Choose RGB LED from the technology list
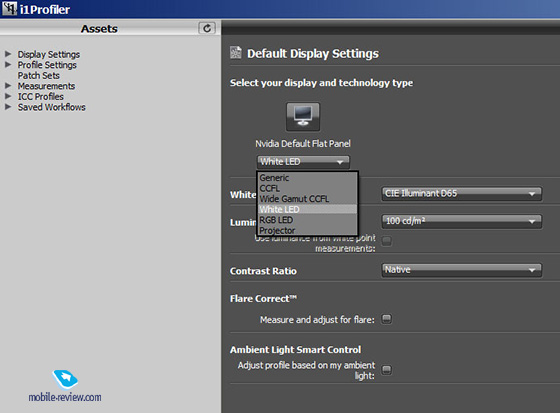Screen dimensions: 560x413 pos(308,220)
